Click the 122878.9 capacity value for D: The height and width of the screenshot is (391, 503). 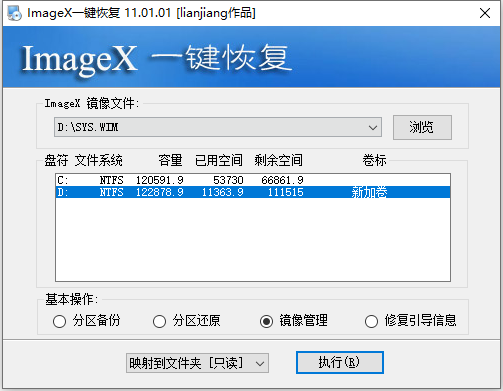[x=160, y=192]
